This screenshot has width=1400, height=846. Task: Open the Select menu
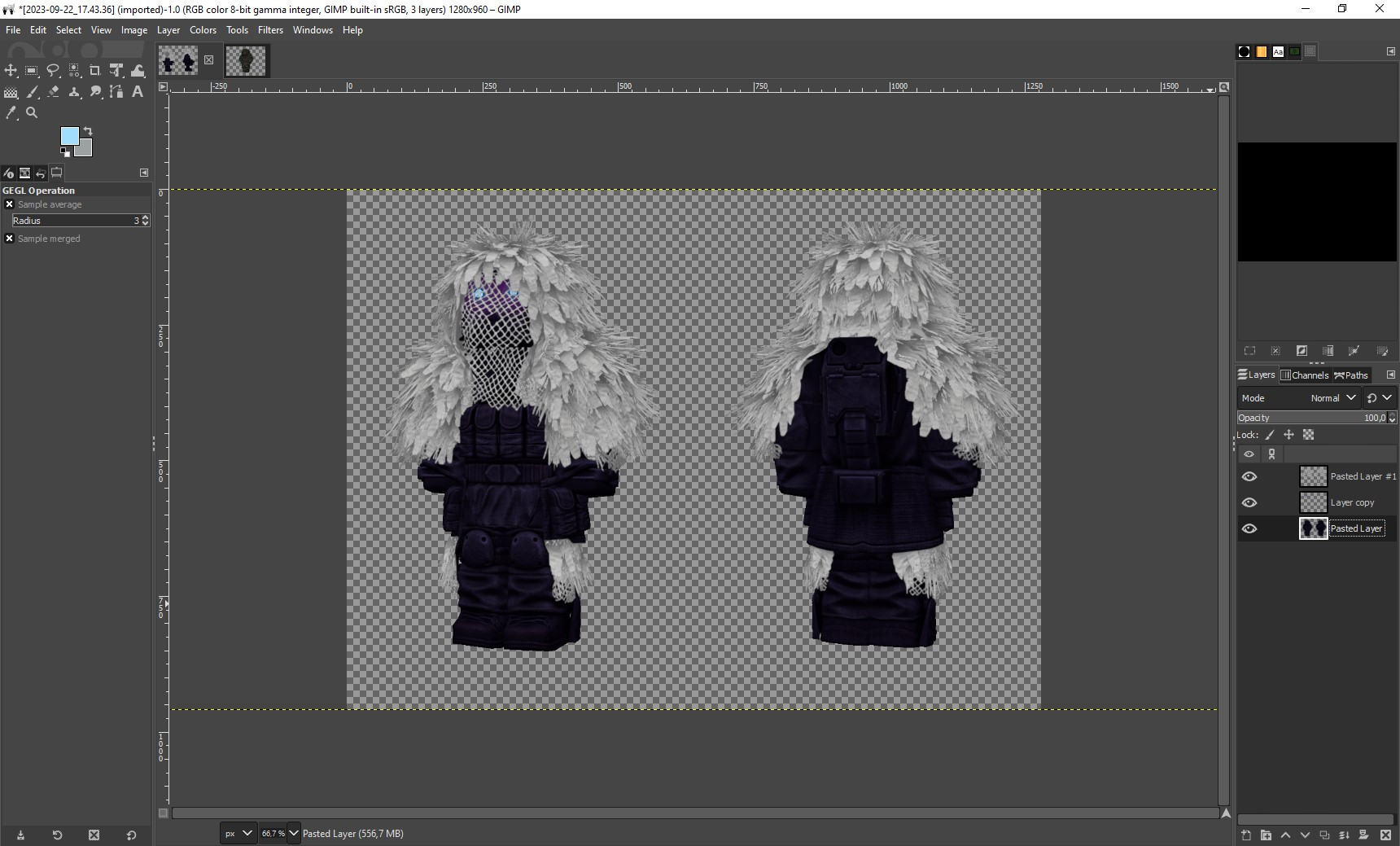pos(68,30)
